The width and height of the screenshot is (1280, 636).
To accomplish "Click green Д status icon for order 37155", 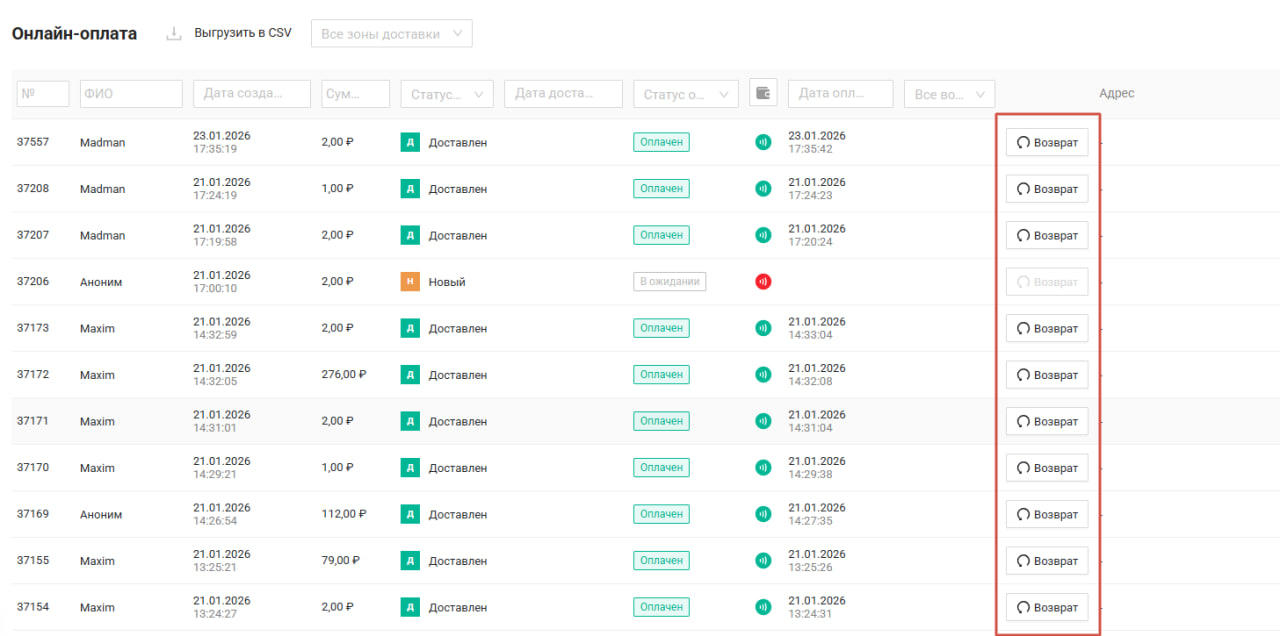I will click(410, 561).
